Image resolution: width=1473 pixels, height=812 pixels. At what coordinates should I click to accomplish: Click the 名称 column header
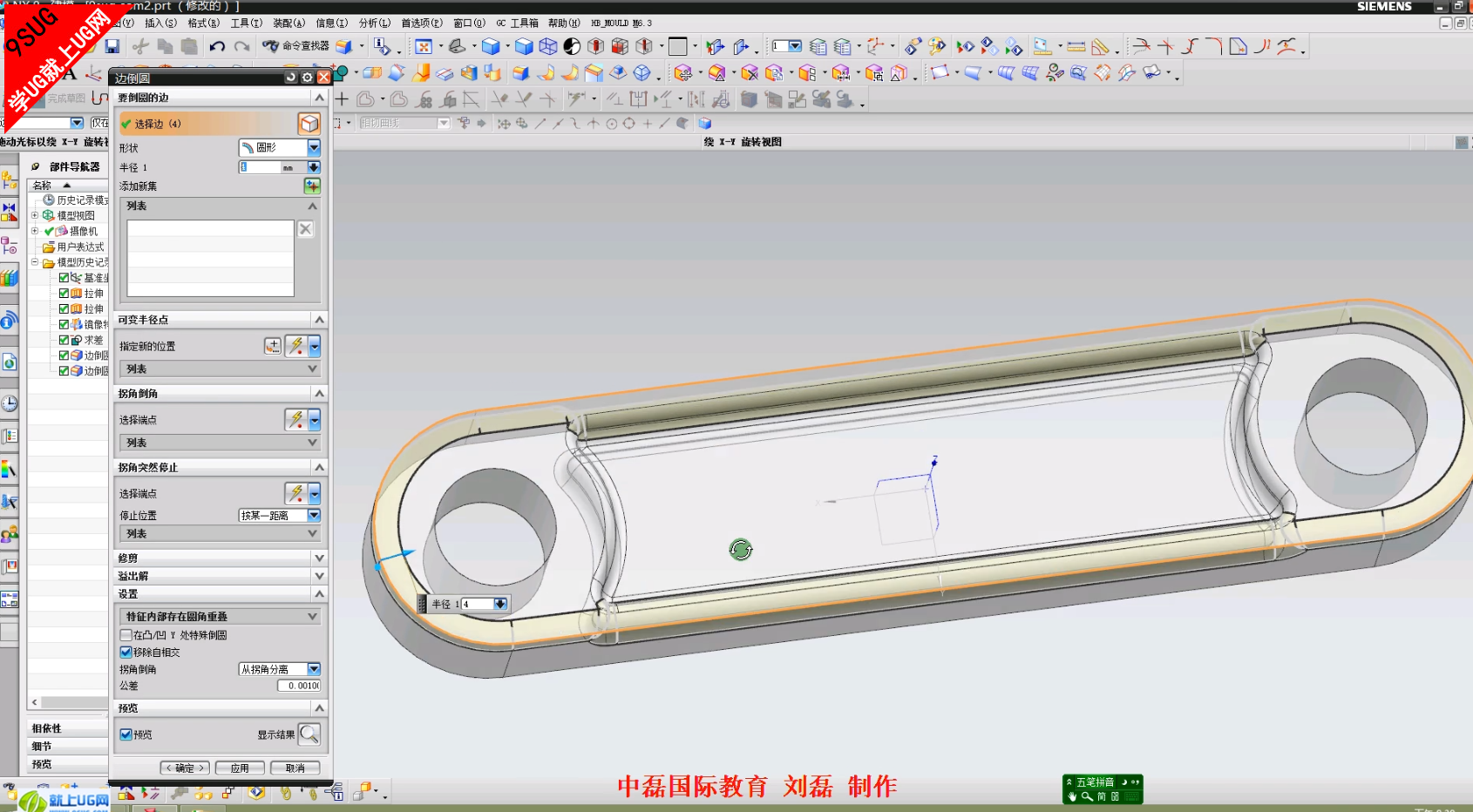click(68, 185)
